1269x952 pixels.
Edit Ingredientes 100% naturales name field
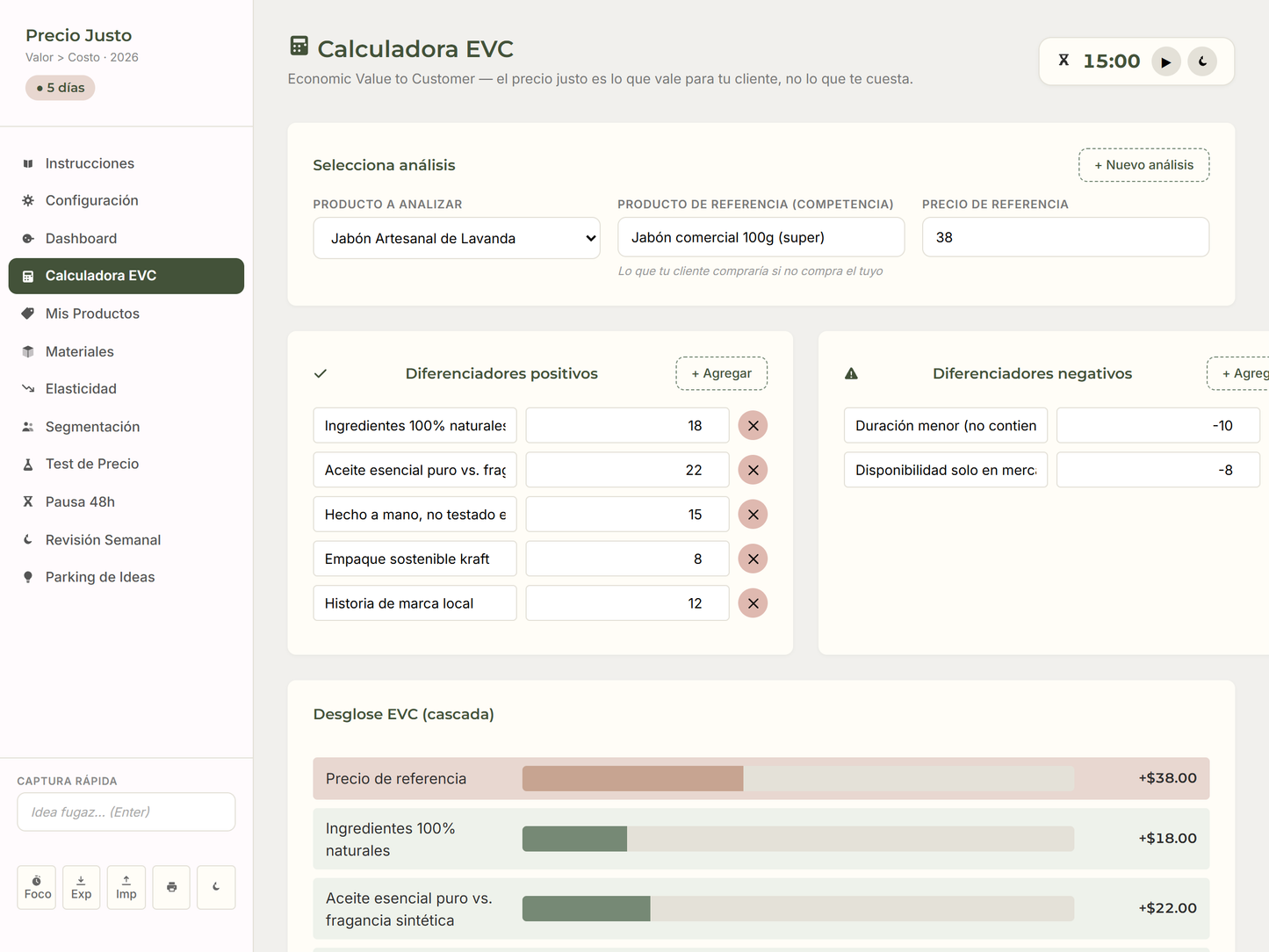415,425
